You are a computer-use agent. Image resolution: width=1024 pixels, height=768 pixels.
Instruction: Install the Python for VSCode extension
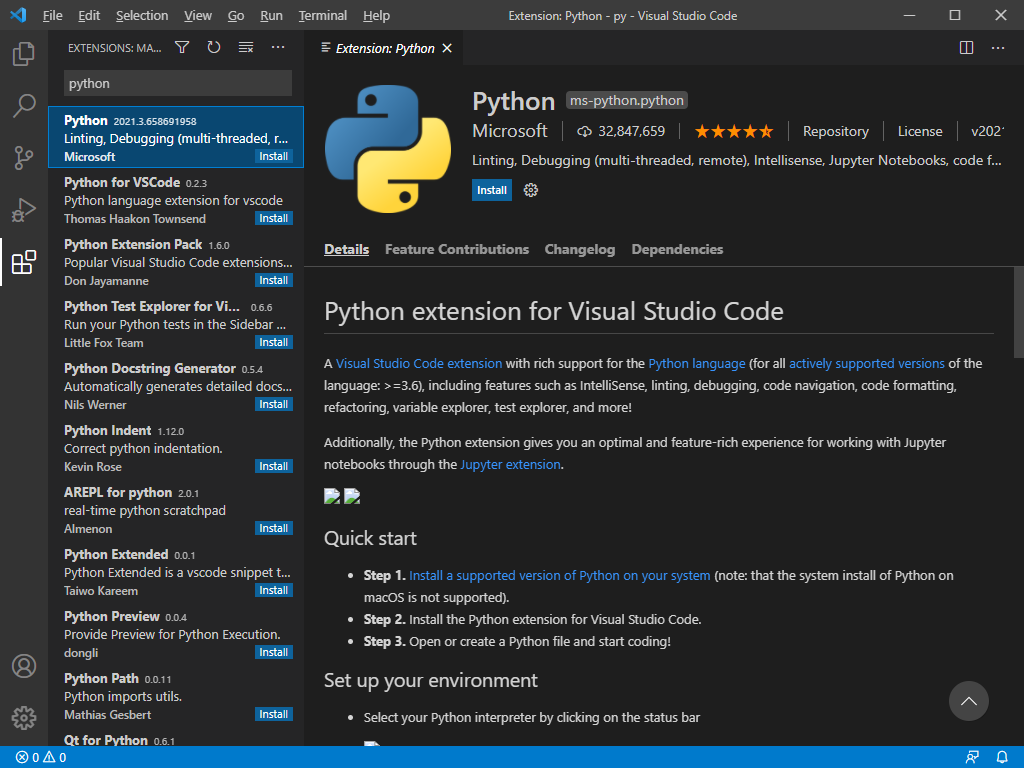click(274, 218)
